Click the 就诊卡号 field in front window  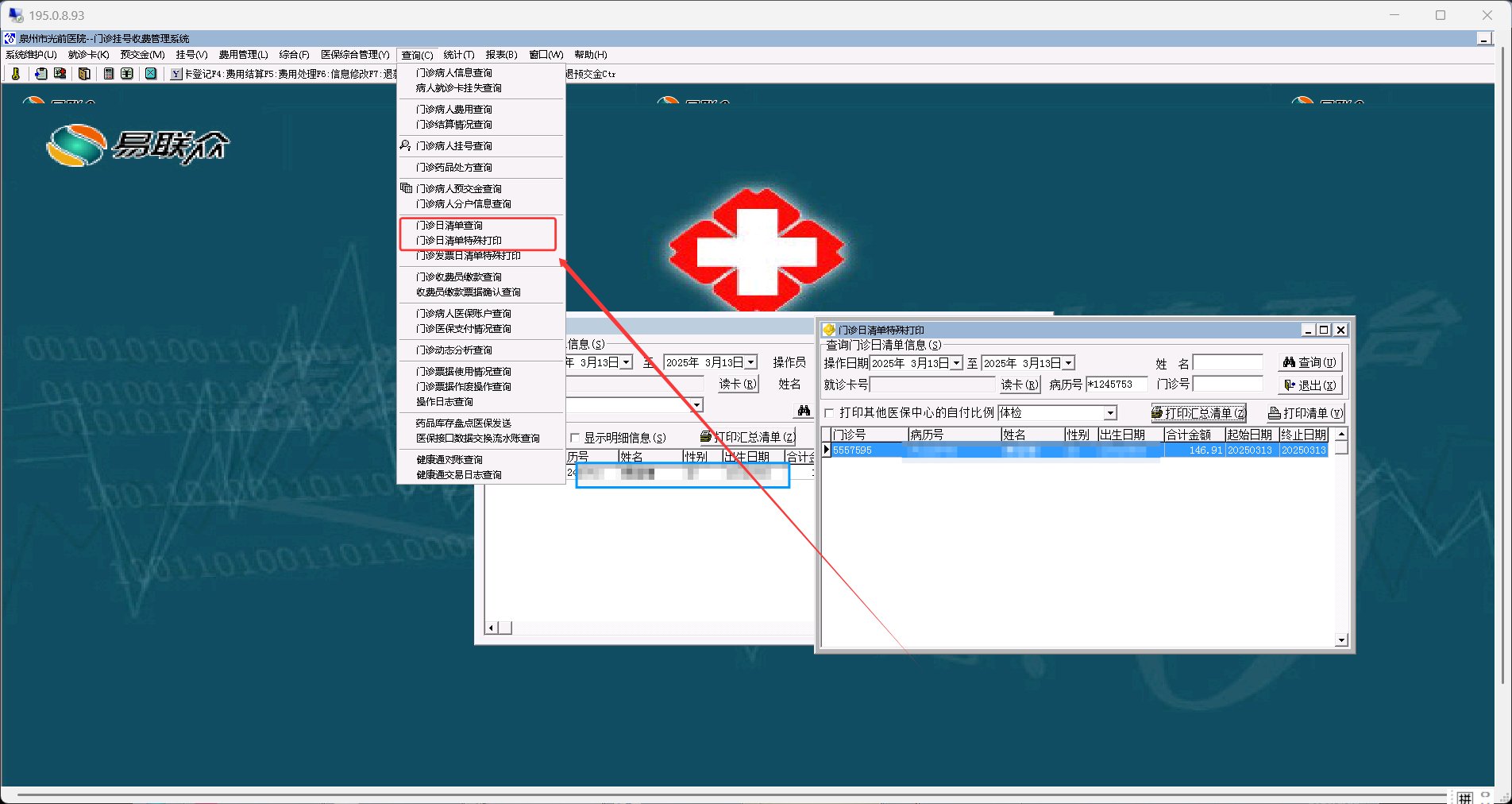click(x=932, y=385)
